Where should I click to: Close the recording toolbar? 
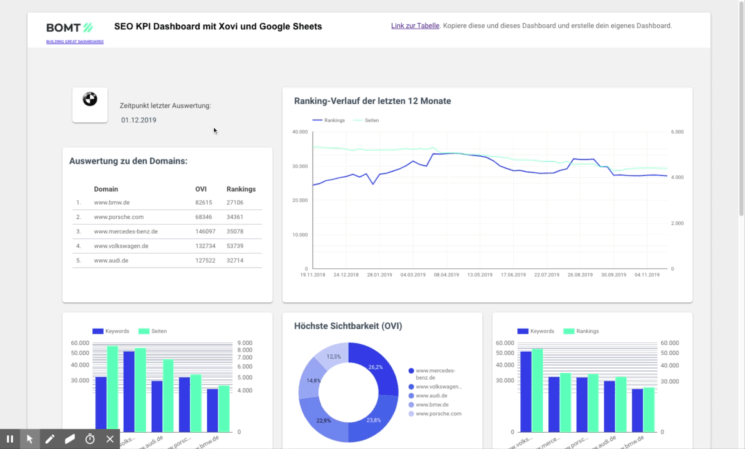pyautogui.click(x=110, y=439)
